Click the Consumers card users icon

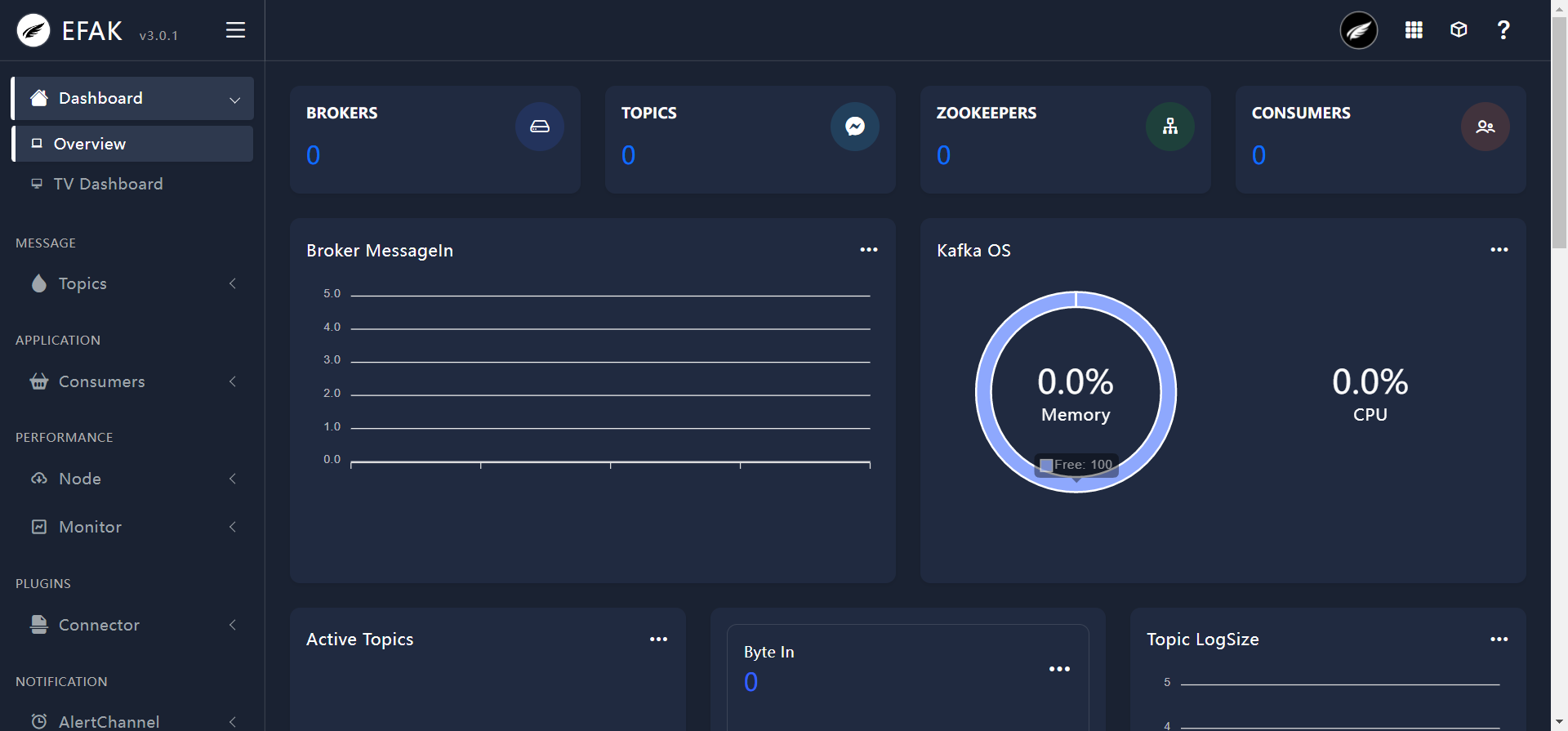[1486, 127]
